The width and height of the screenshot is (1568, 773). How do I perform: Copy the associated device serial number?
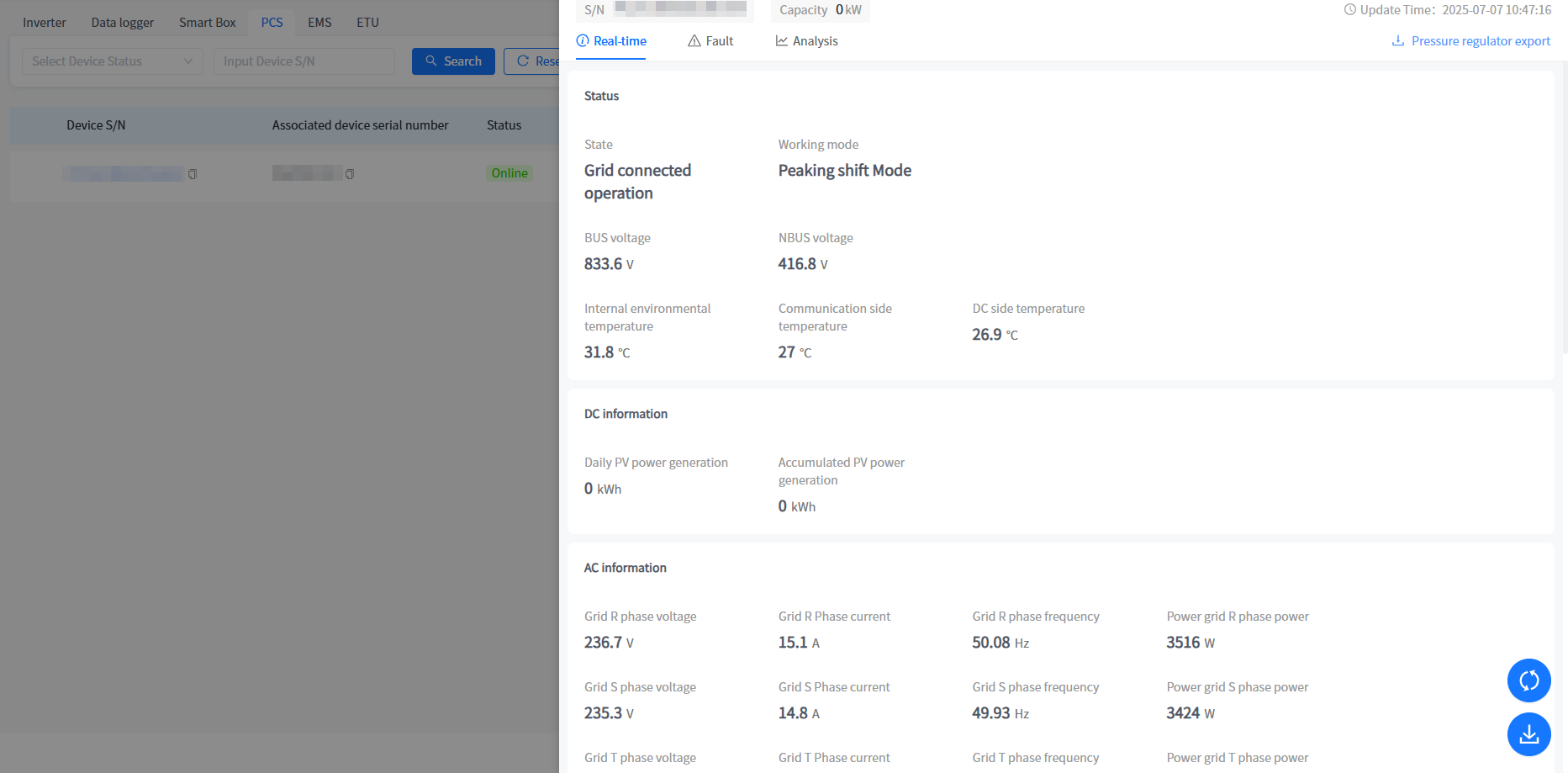tap(350, 174)
